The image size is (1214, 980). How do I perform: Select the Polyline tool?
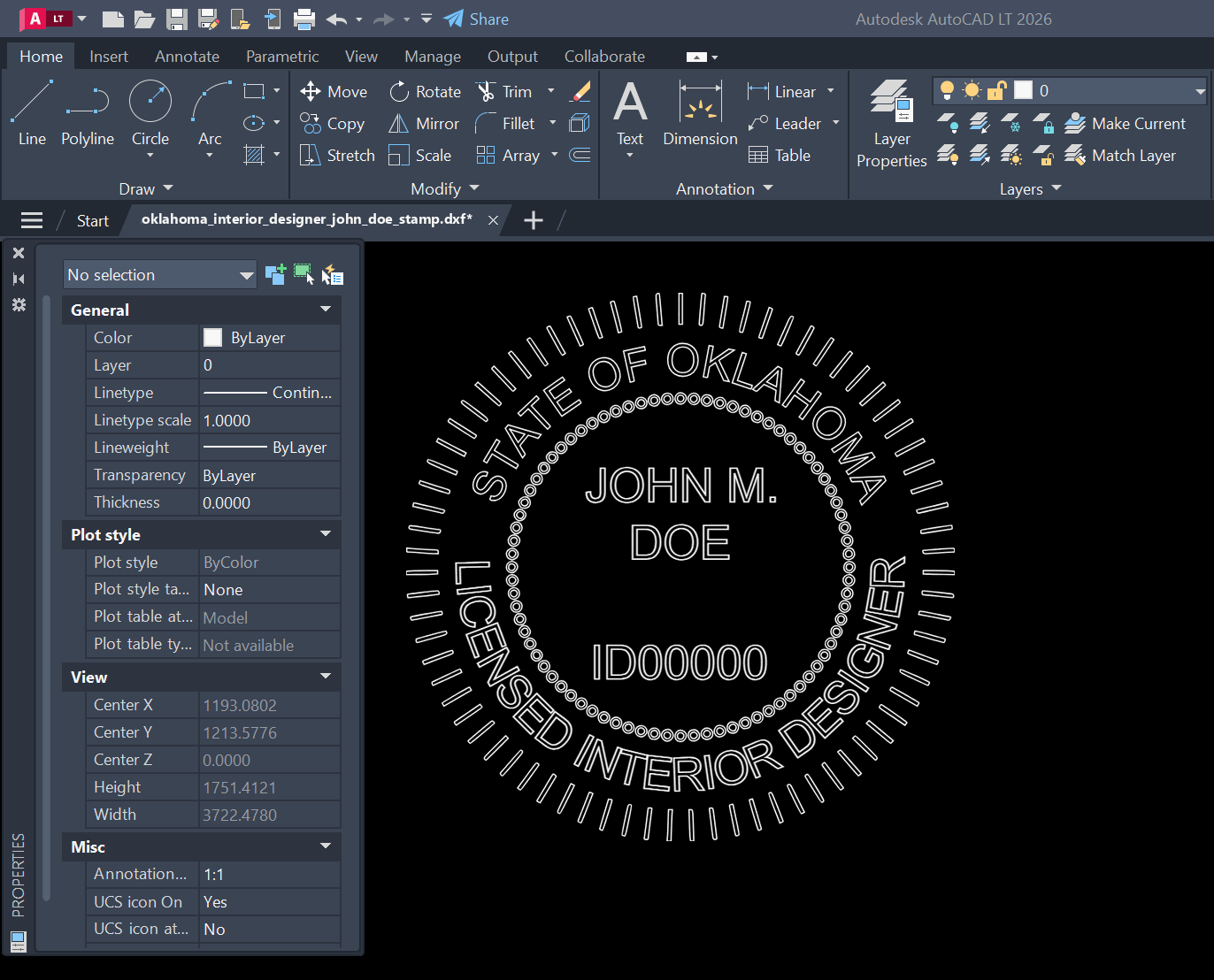coord(88,112)
